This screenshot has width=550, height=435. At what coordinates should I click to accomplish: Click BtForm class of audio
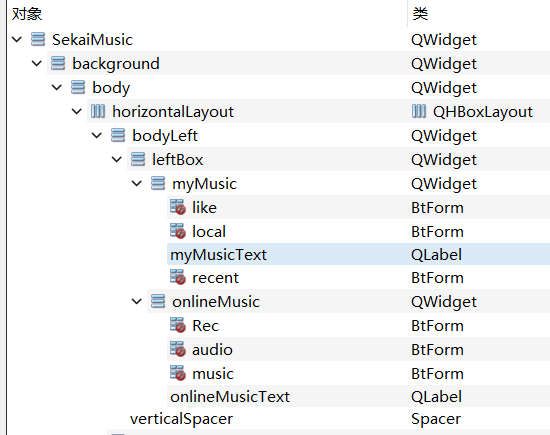coord(437,350)
